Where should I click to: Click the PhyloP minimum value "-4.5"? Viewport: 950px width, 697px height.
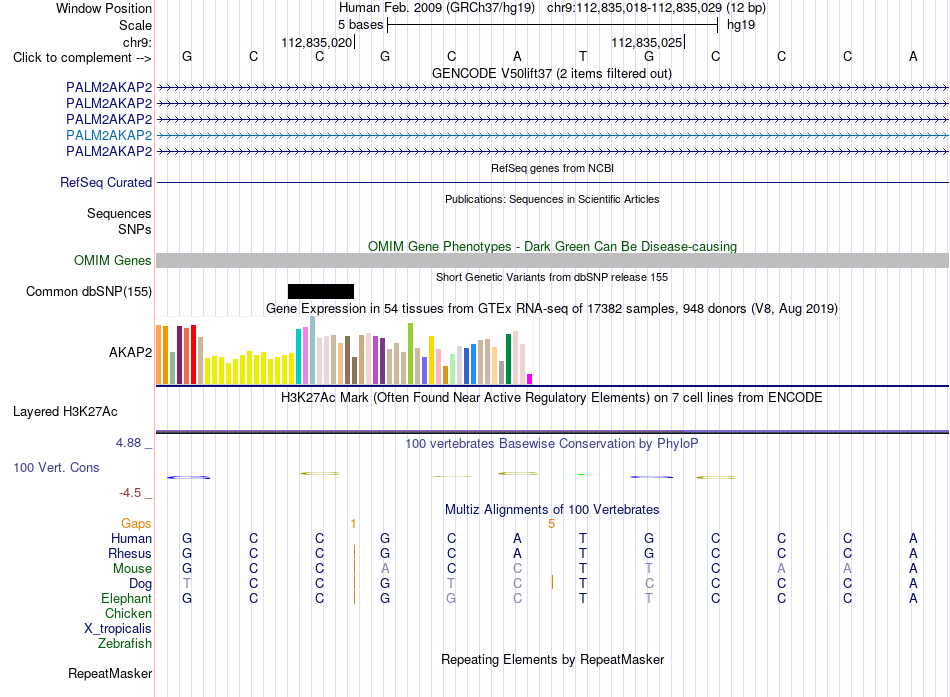coord(130,493)
